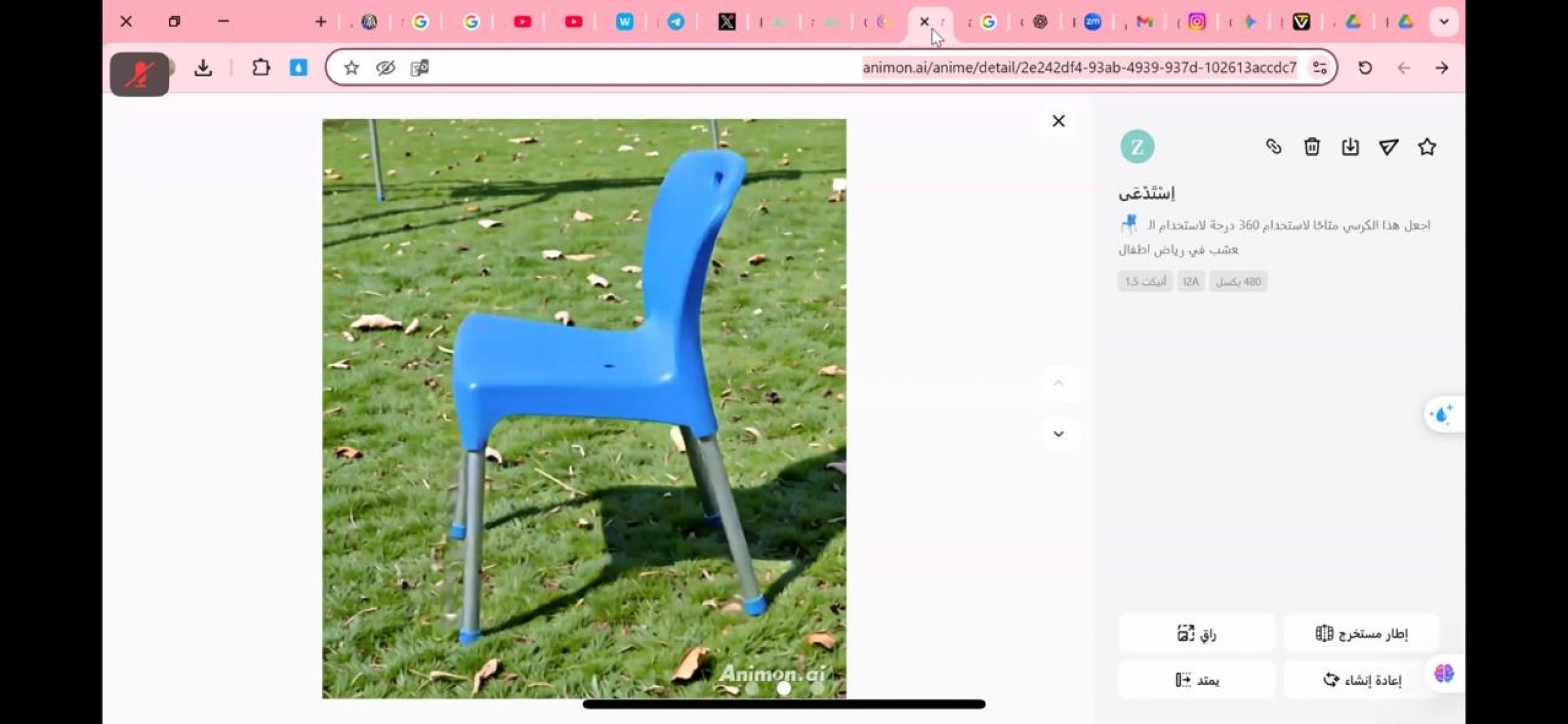
Task: Download the generated chair video
Action: coord(1350,147)
